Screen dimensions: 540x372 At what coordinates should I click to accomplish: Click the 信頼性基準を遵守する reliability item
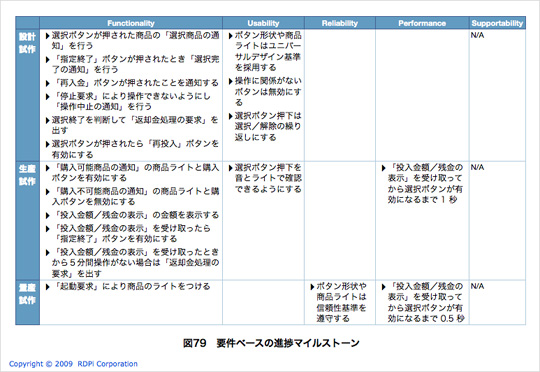coord(339,302)
